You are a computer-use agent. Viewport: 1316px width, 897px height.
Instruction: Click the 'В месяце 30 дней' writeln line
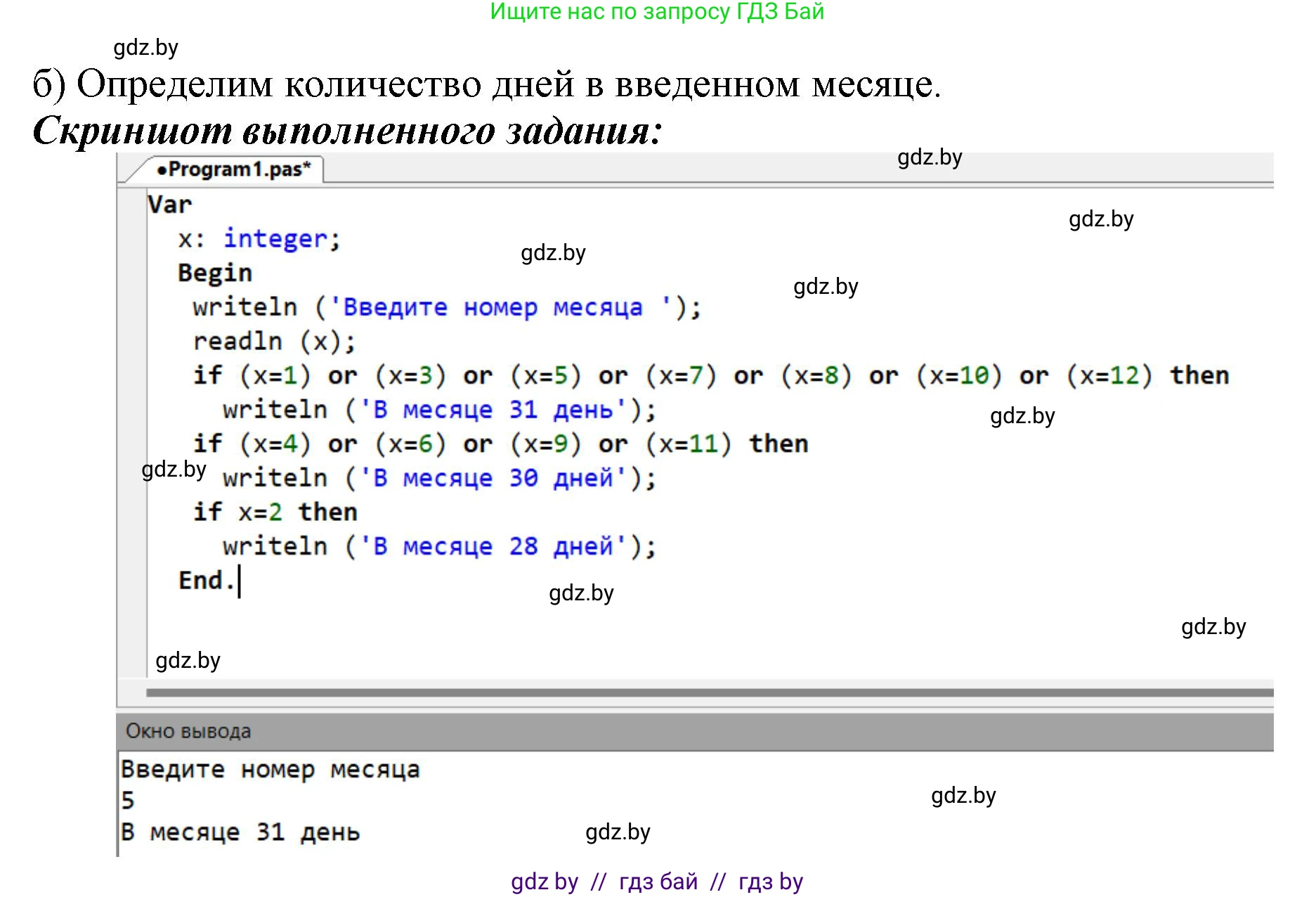[439, 478]
